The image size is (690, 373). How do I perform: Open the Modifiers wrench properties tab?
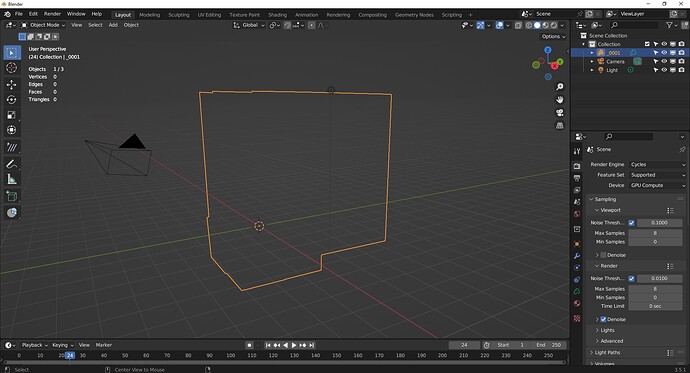pos(577,256)
